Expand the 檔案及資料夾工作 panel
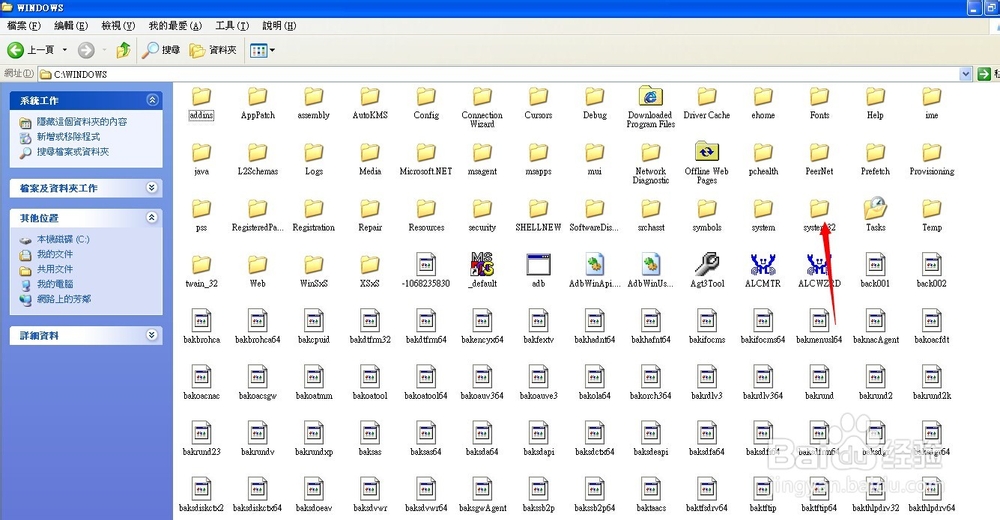 [x=152, y=188]
